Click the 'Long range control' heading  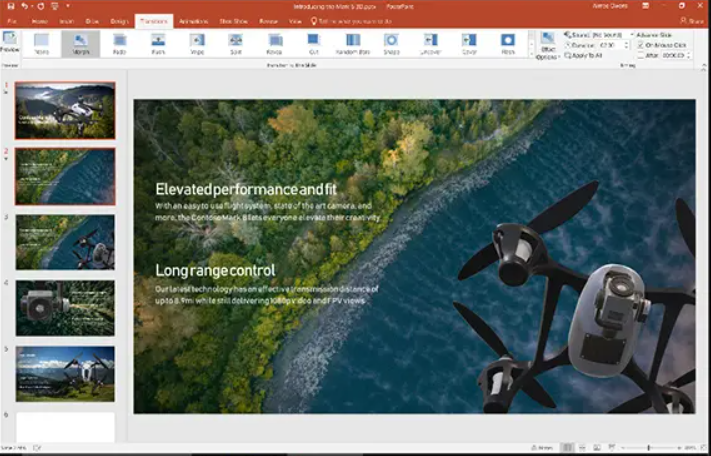[x=215, y=271]
